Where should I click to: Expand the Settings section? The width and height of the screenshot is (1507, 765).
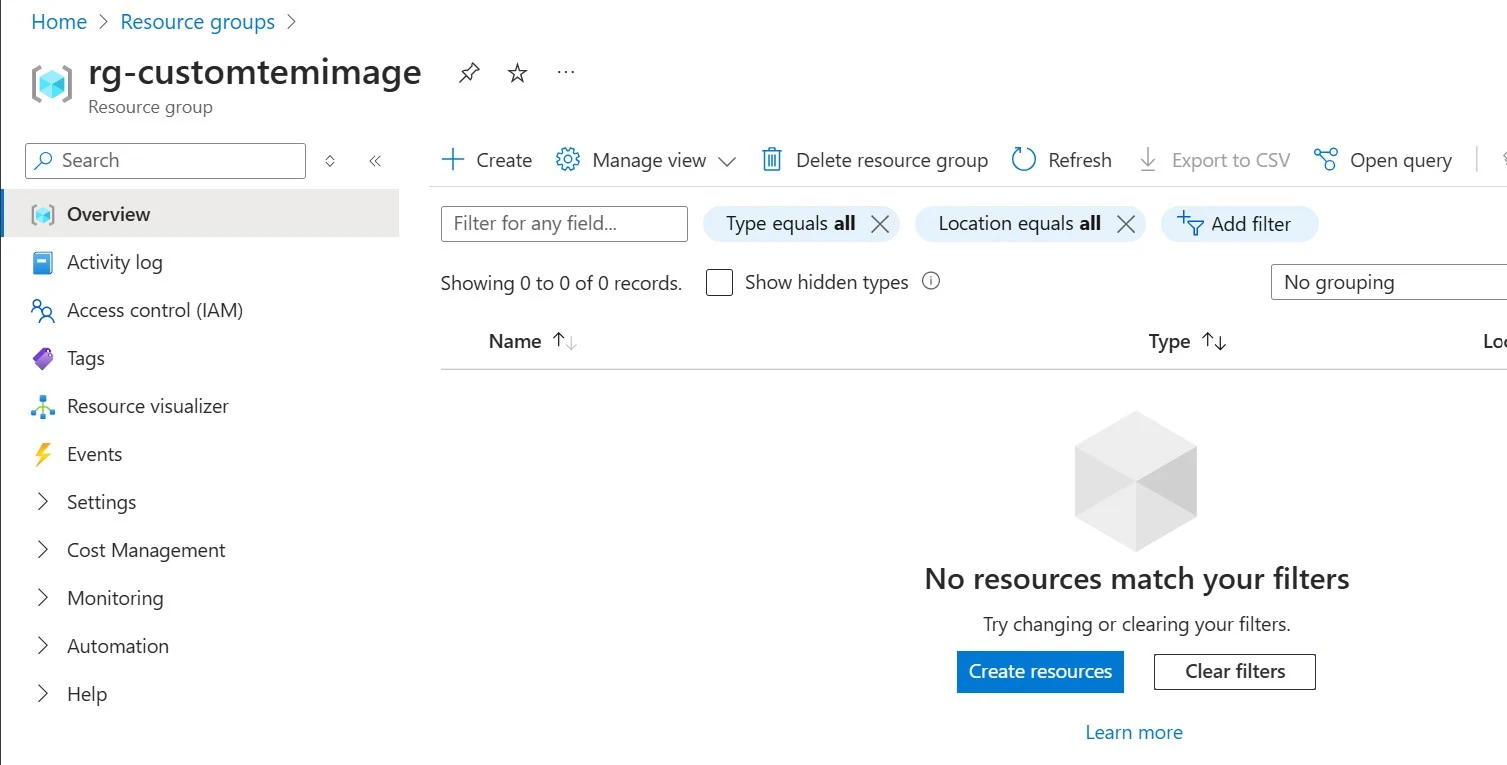(43, 502)
